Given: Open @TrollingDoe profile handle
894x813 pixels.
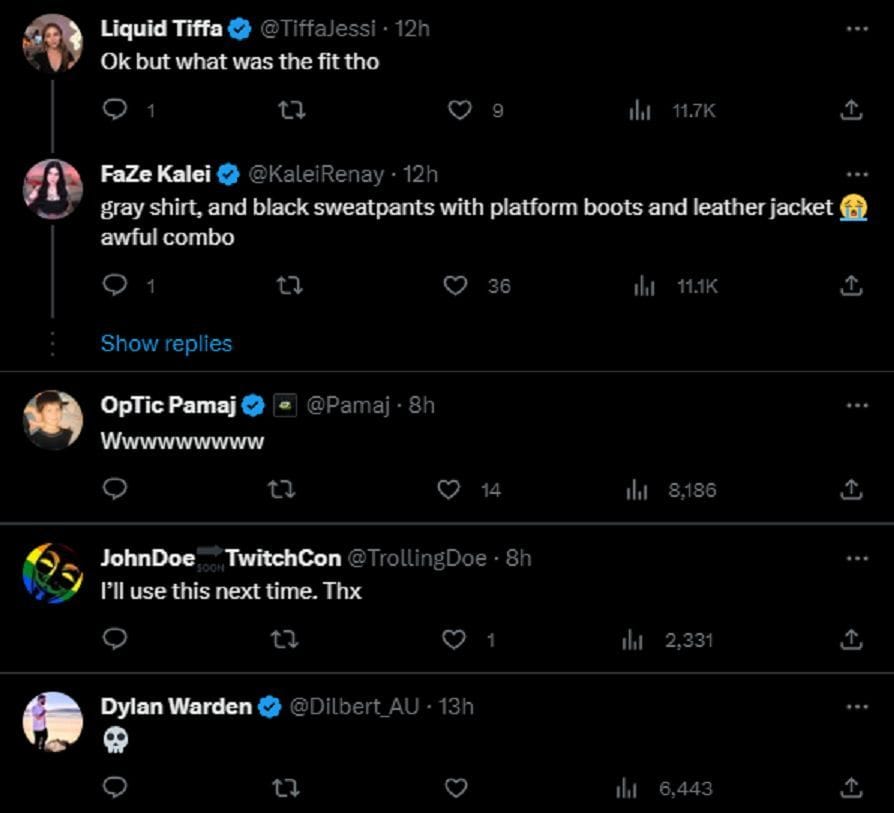Looking at the screenshot, I should coord(416,558).
